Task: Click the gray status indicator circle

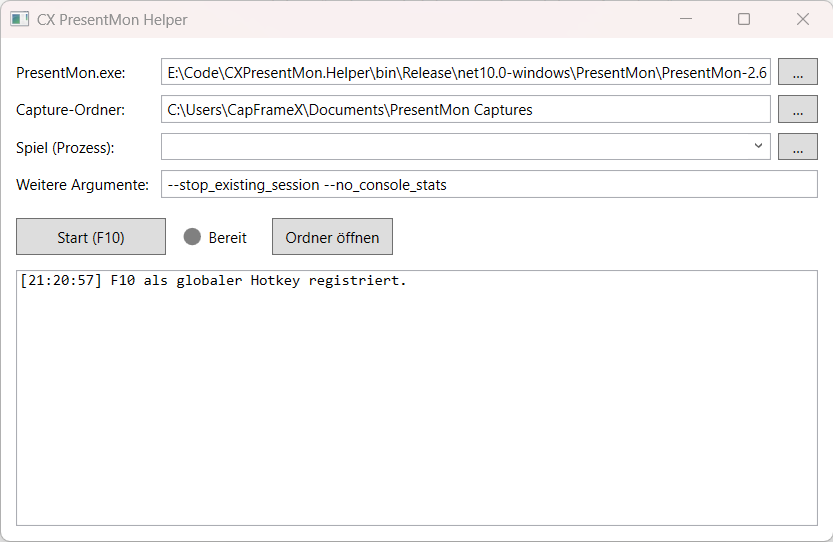Action: click(x=192, y=237)
